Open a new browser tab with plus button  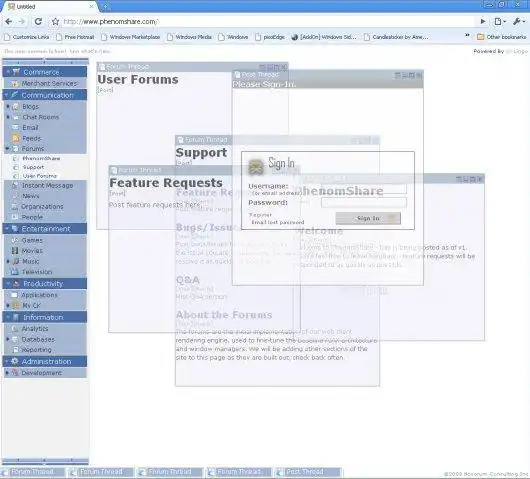click(105, 6)
